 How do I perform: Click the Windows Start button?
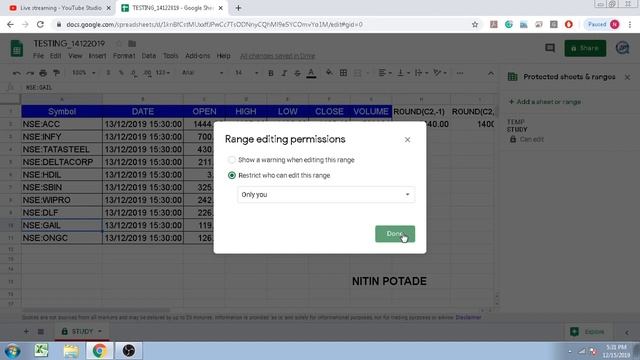pyautogui.click(x=13, y=351)
